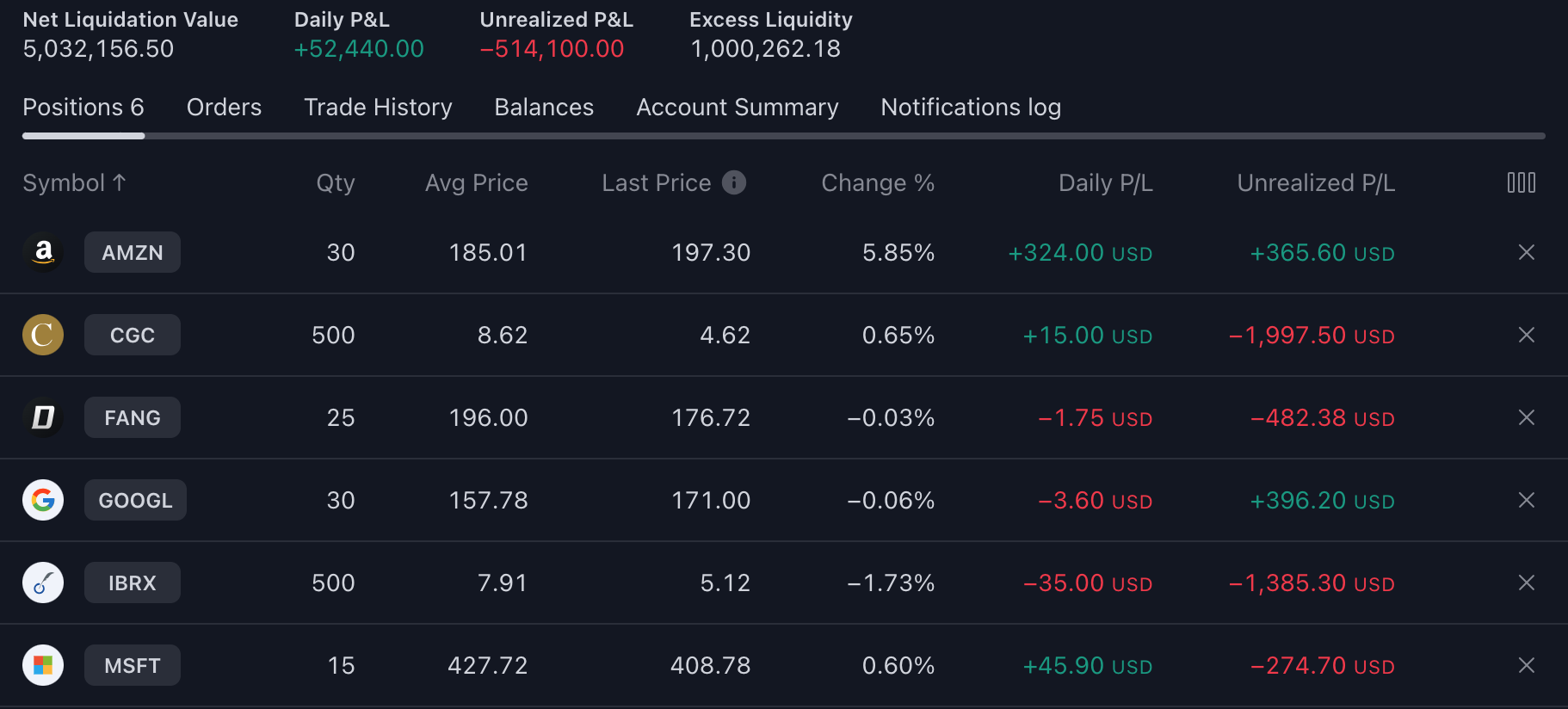Open the column settings icon
The image size is (1568, 709).
1521,182
